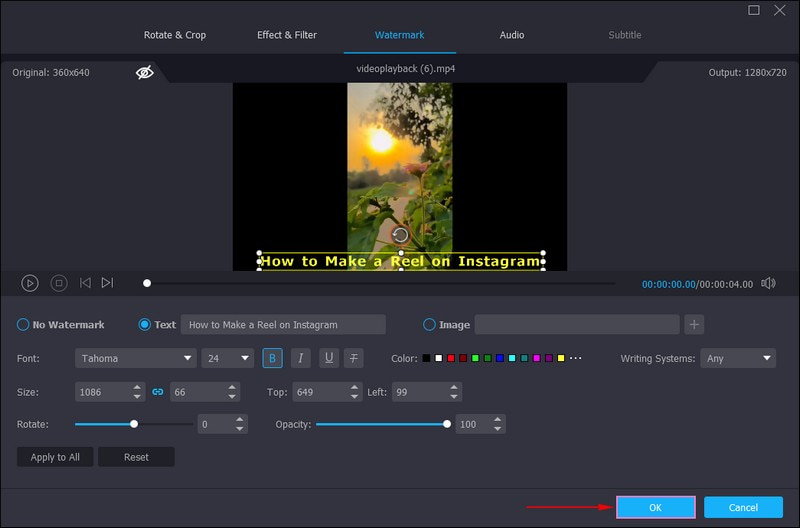Viewport: 800px width, 528px height.
Task: Pick the yellow color swatch
Action: pyautogui.click(x=561, y=358)
